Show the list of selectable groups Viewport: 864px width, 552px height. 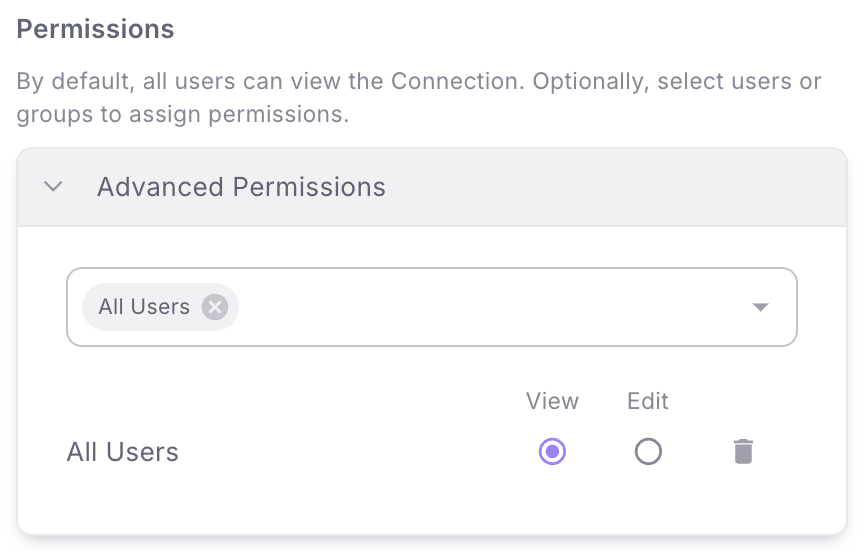(x=760, y=307)
